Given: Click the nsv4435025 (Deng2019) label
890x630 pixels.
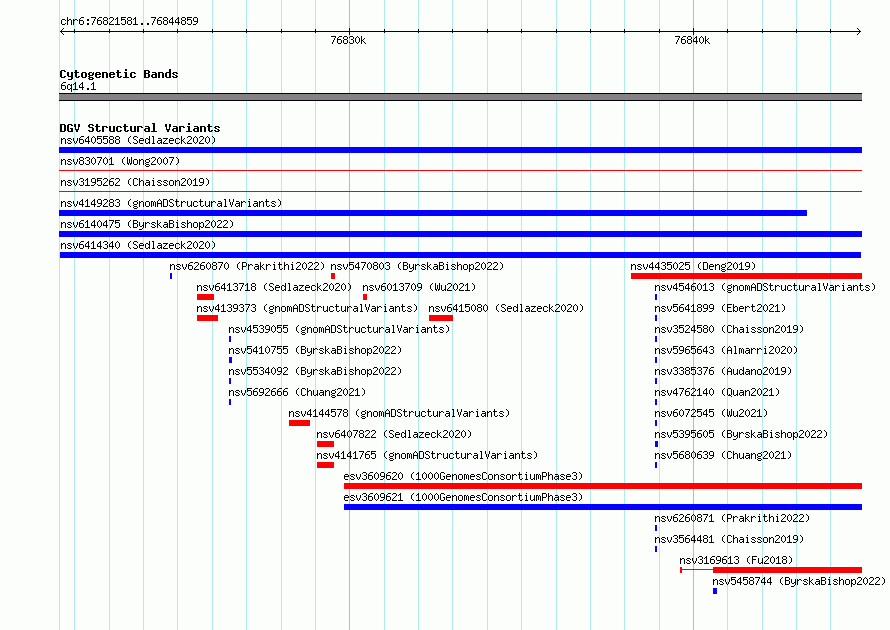Looking at the screenshot, I should [x=693, y=266].
